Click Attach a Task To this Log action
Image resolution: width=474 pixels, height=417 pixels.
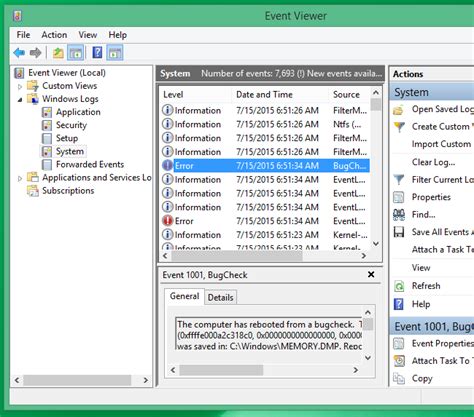pyautogui.click(x=443, y=249)
